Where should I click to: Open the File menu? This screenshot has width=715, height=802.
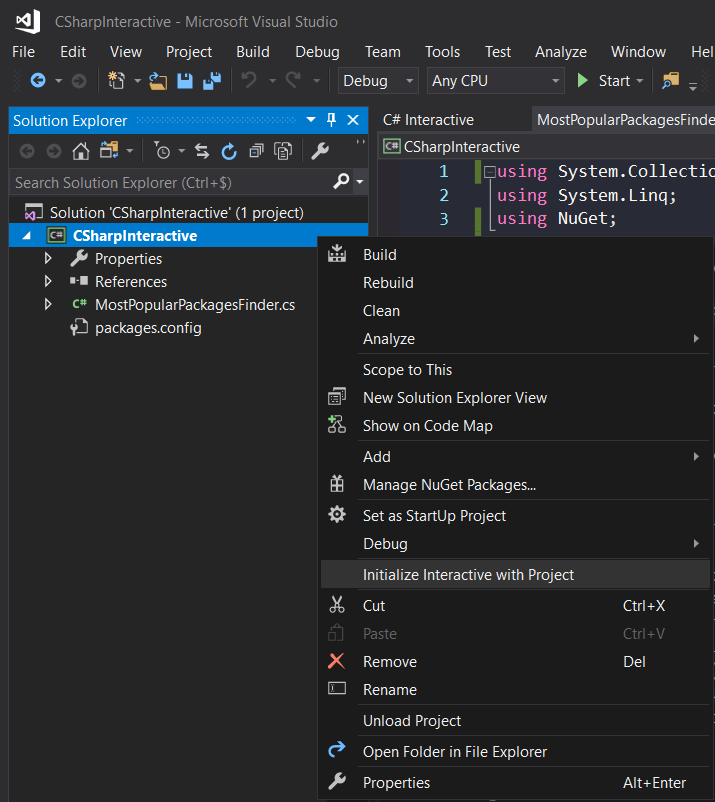tap(24, 52)
